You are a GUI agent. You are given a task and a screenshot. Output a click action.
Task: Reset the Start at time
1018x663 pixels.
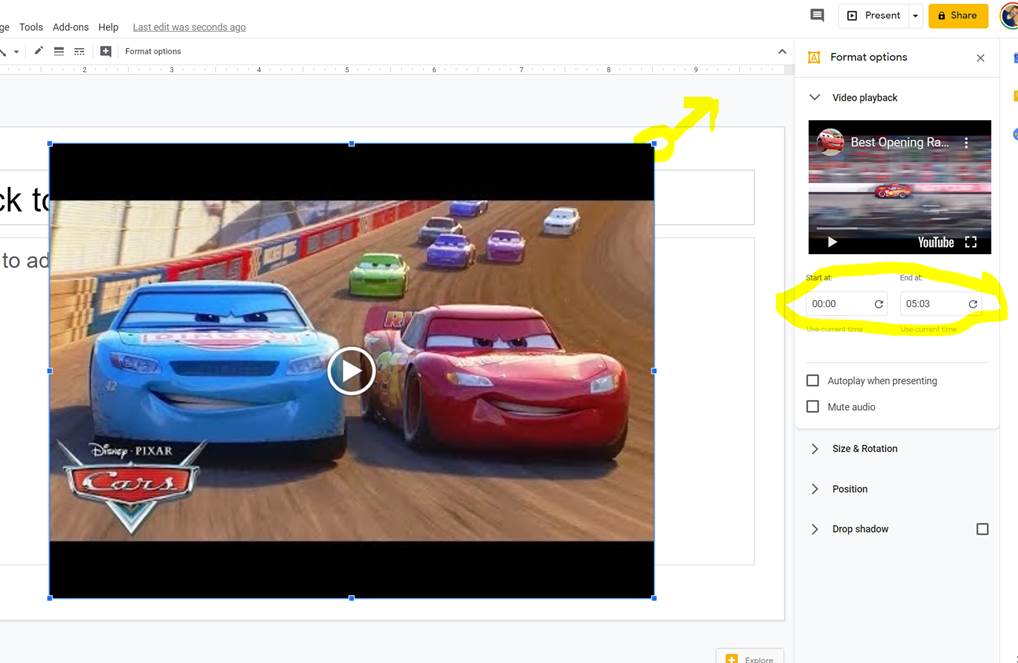pyautogui.click(x=879, y=304)
